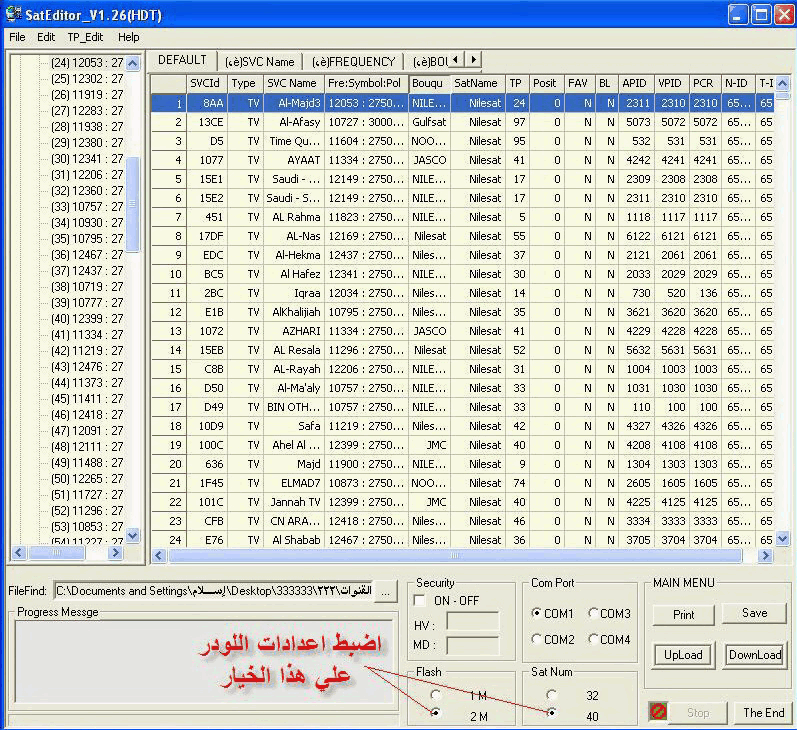
Task: Click the MD input field
Action: pos(473,646)
